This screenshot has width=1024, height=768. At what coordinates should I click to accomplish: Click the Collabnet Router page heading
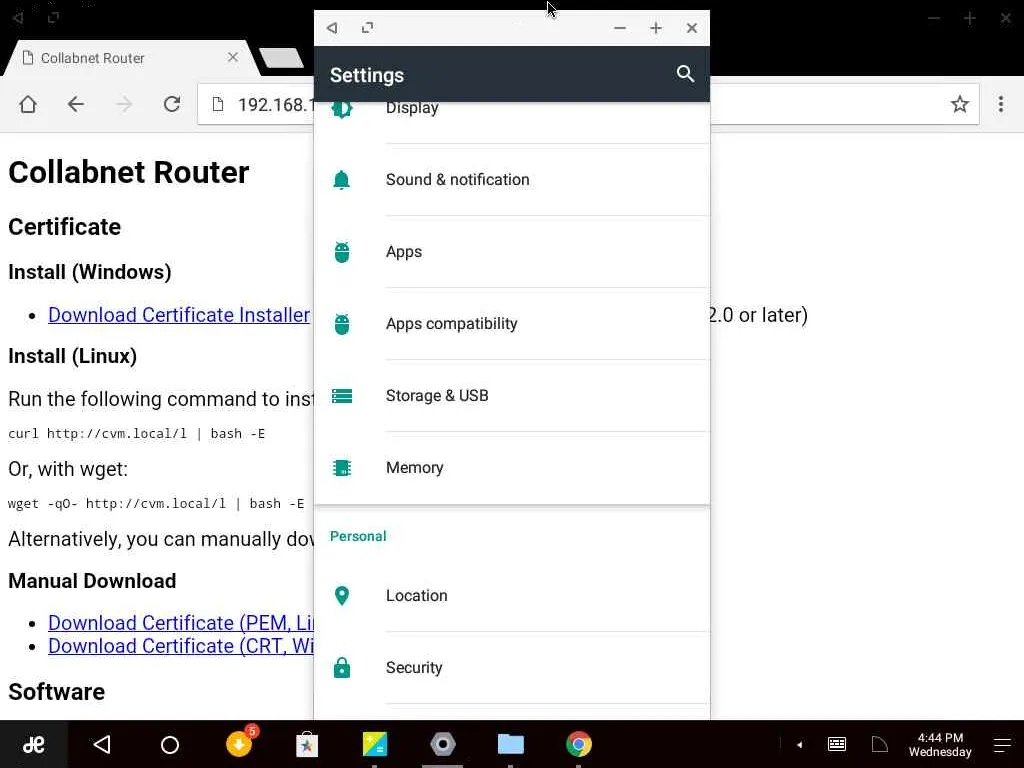point(129,172)
